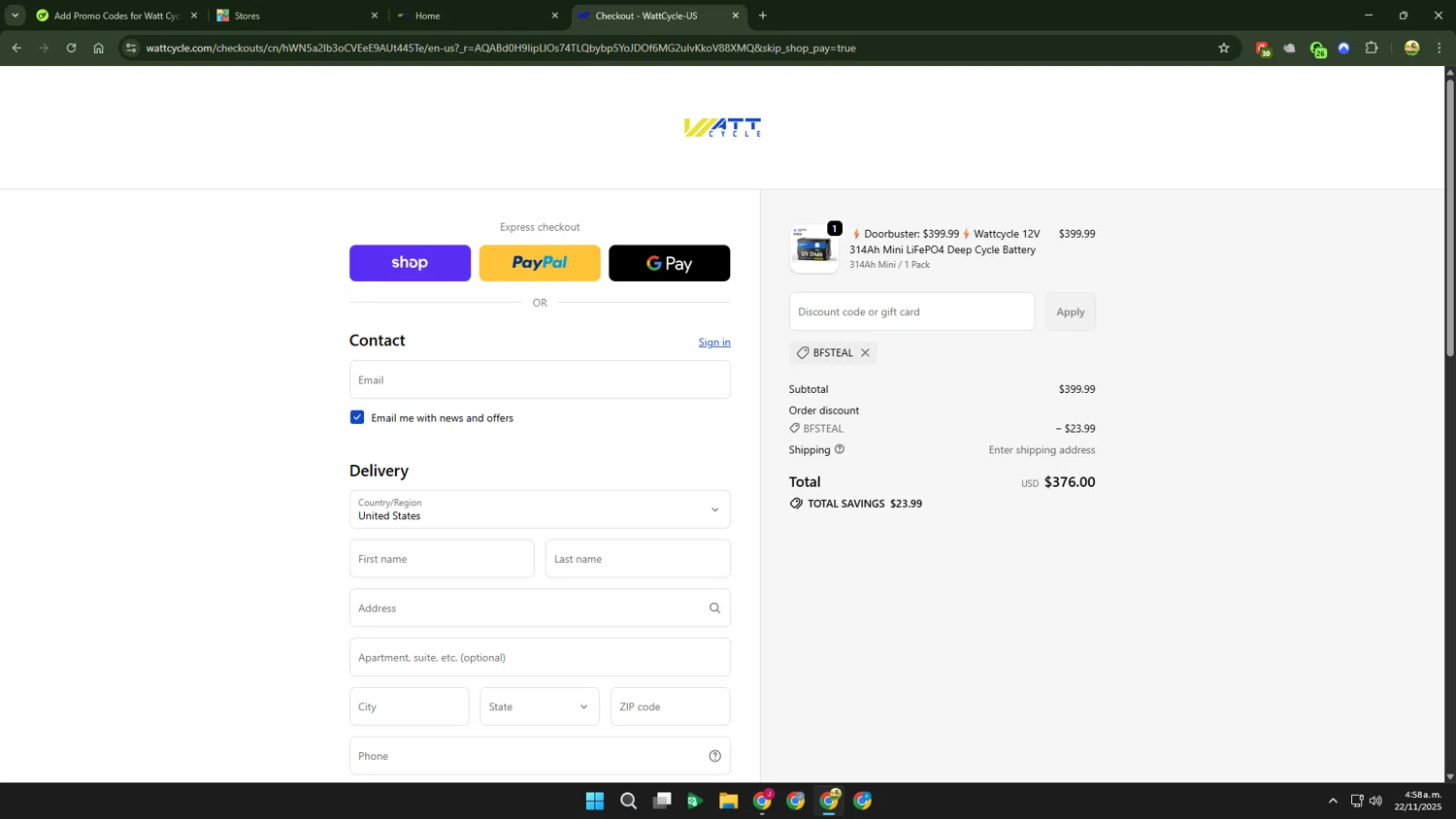This screenshot has width=1456, height=819.
Task: Open Windows Start menu
Action: 595,801
